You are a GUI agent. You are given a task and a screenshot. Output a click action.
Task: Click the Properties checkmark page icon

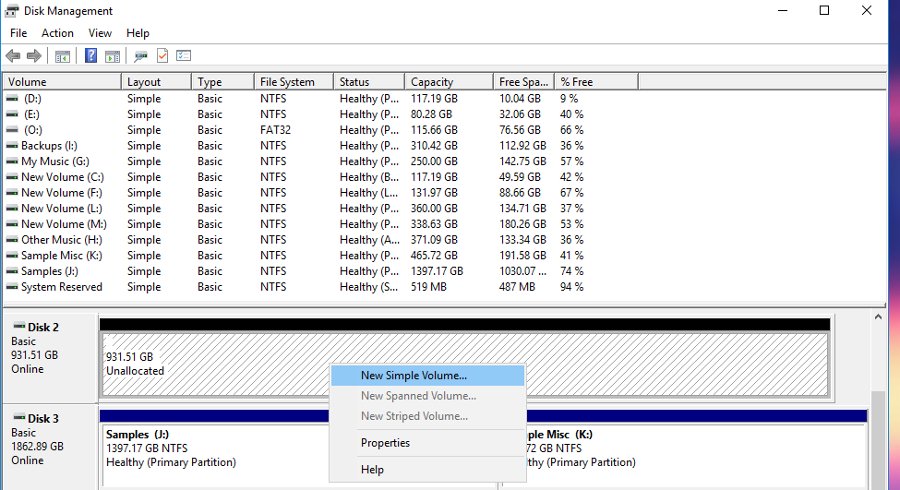[162, 56]
